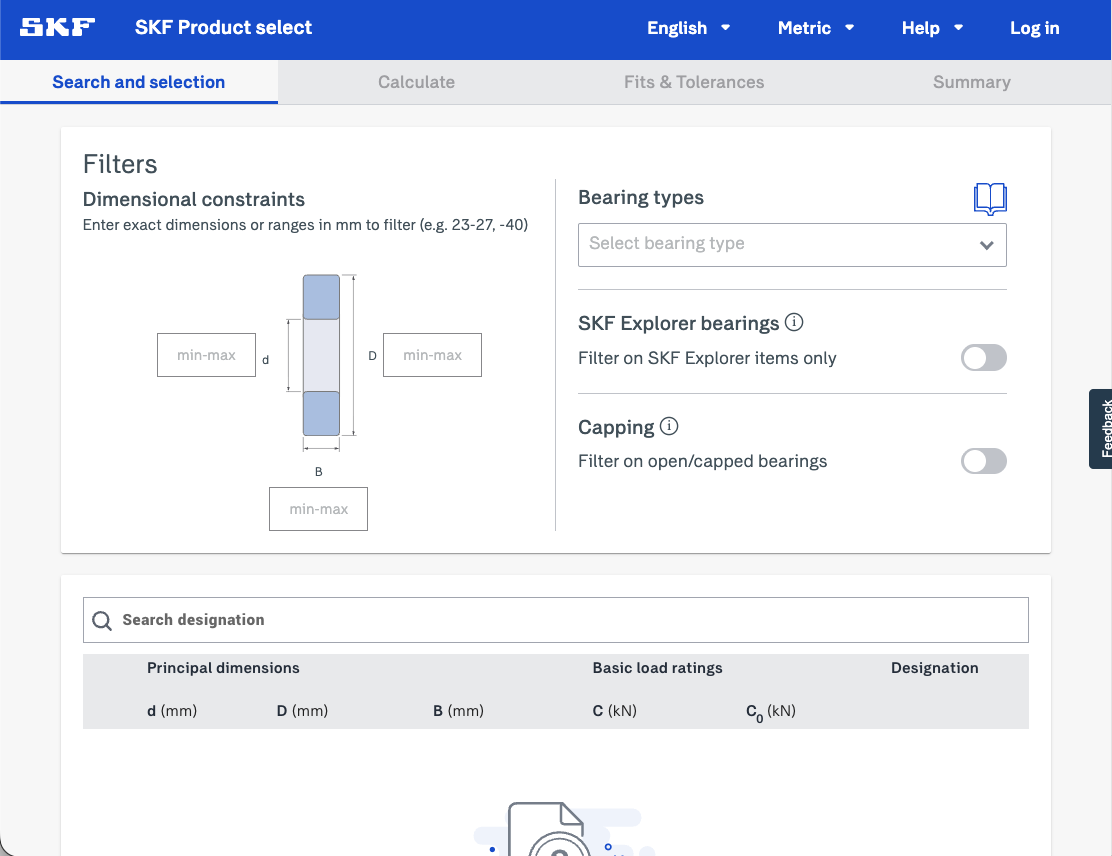Viewport: 1112px width, 856px height.
Task: Click the SKF logo
Action: [57, 28]
